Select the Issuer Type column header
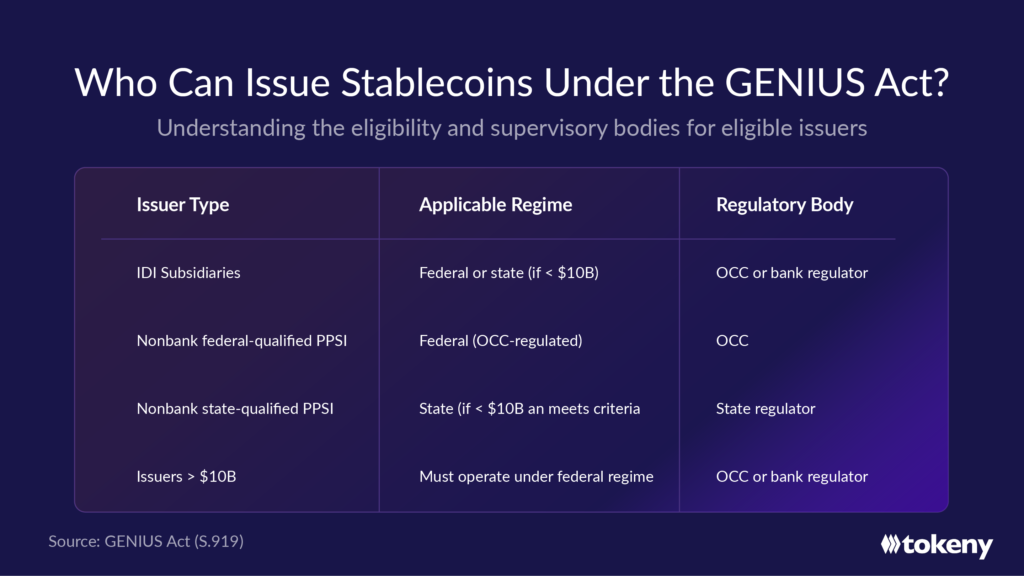Image resolution: width=1024 pixels, height=576 pixels. pos(183,204)
